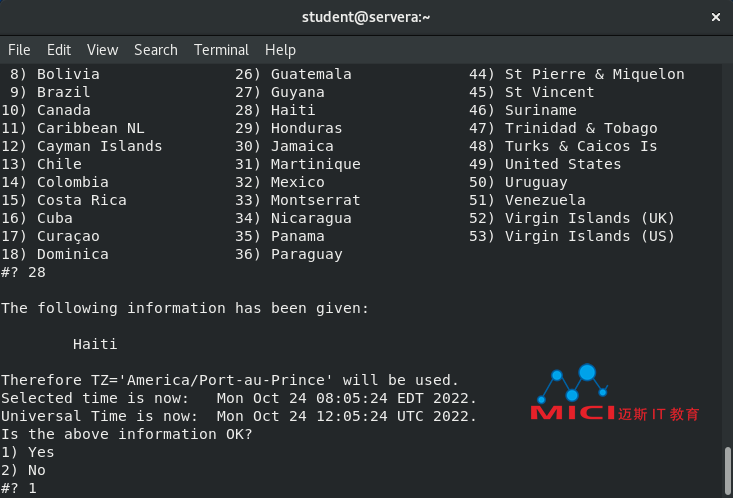Click the 'No' option line
Screen dimensions: 733x498
23,470
